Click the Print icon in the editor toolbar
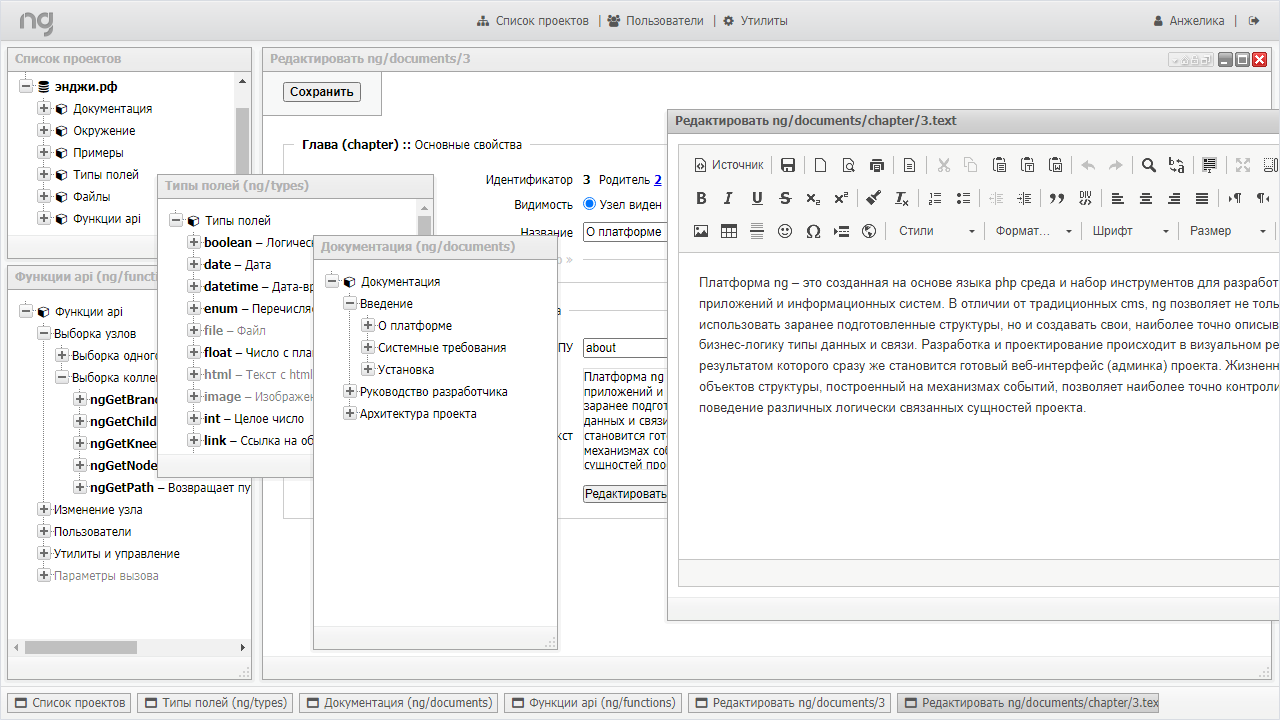The height and width of the screenshot is (720, 1280). click(x=877, y=165)
